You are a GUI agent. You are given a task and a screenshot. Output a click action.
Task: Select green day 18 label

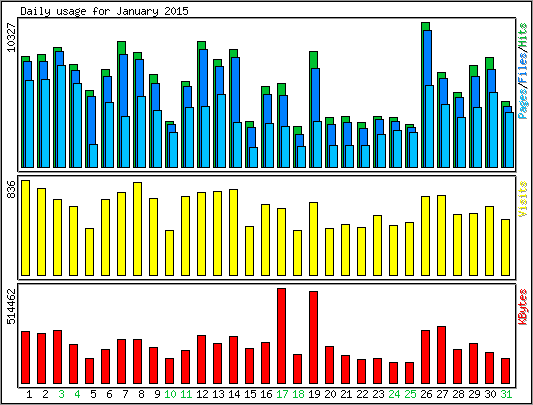[x=298, y=394]
